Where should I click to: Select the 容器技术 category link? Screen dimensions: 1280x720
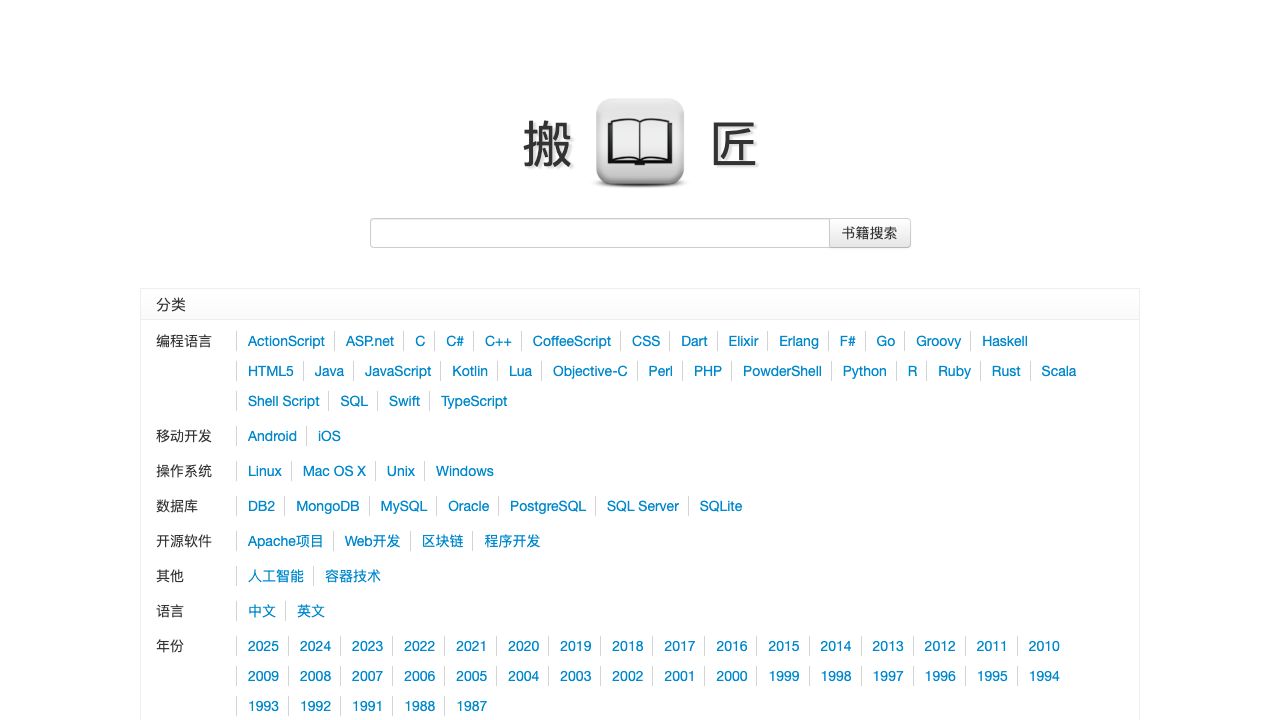point(352,576)
